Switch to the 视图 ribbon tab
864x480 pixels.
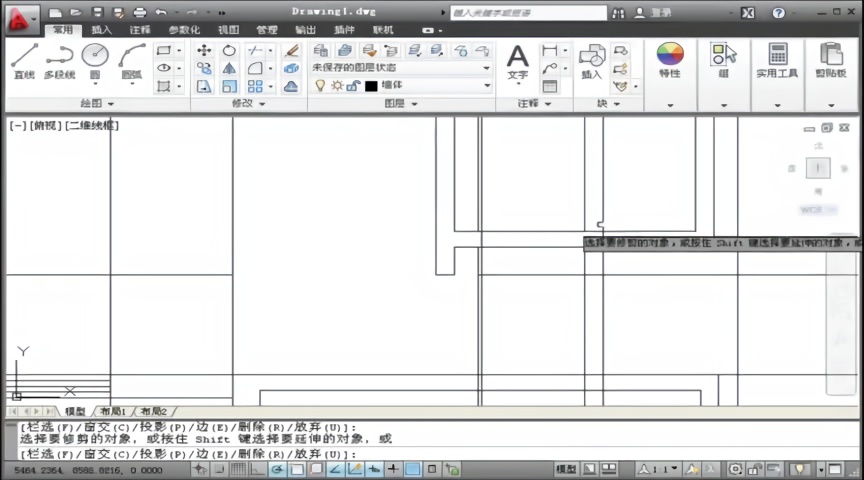pos(228,30)
